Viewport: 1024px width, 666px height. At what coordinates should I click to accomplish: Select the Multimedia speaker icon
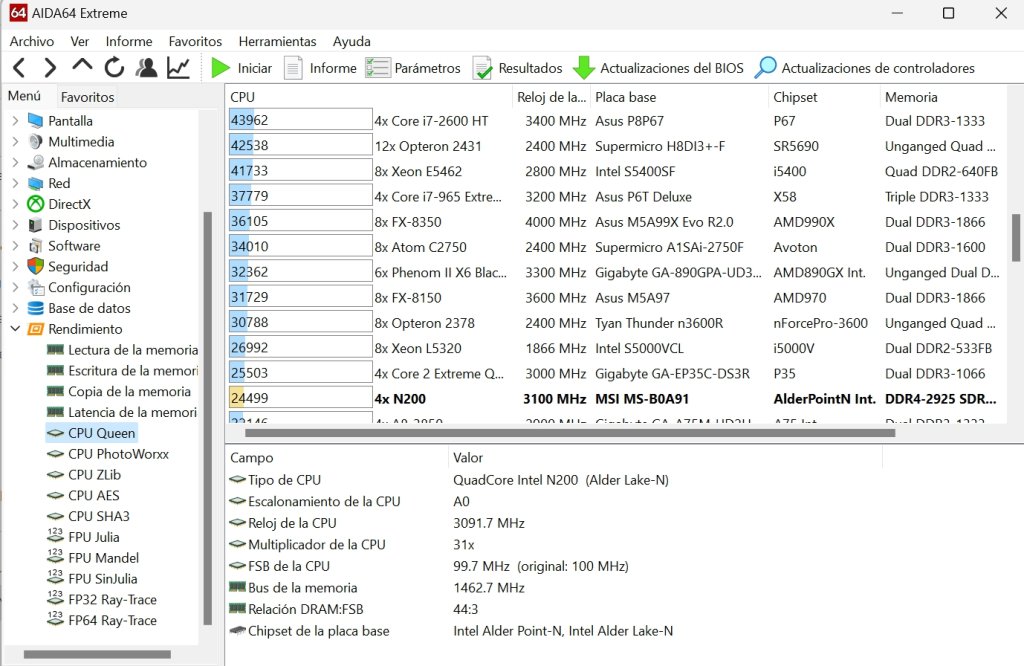(x=35, y=142)
